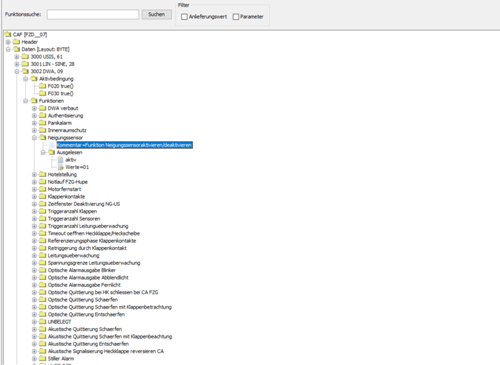Click the Leitungsueberwachung folder icon
The width and height of the screenshot is (500, 365).
(x=42, y=255)
